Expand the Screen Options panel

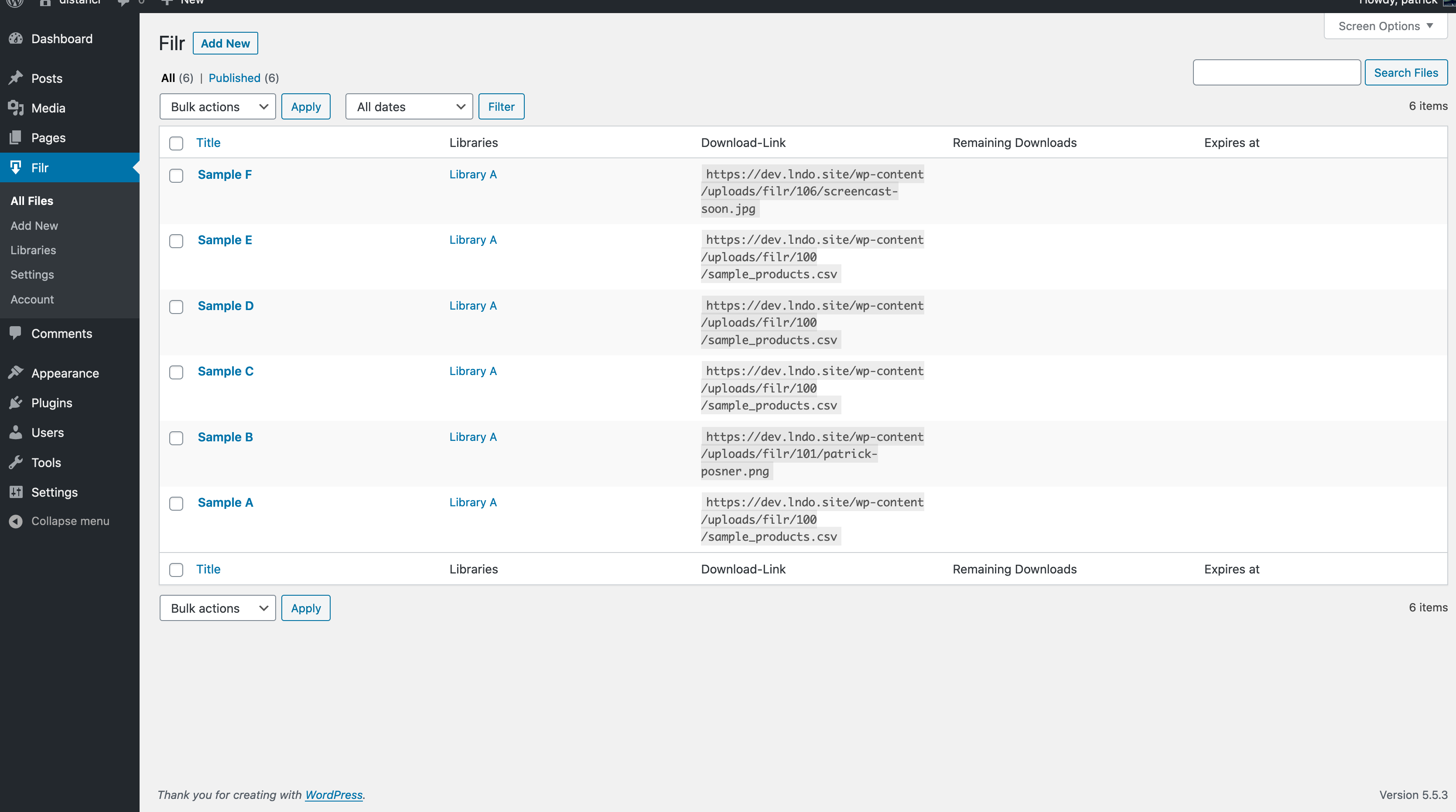[1385, 26]
